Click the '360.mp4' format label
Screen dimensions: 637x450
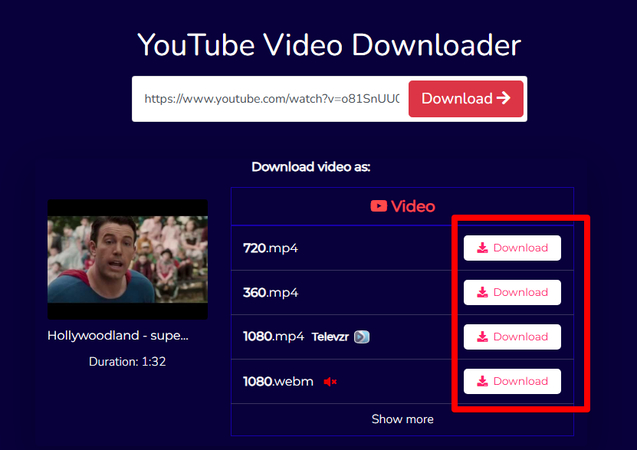coord(270,292)
